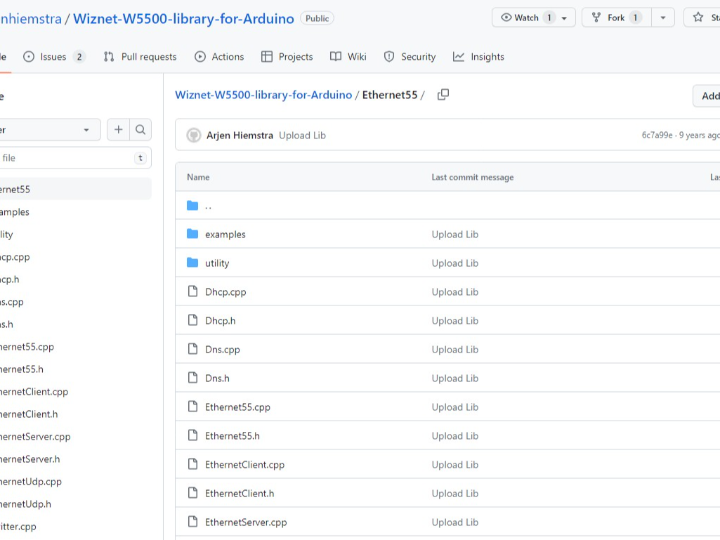The height and width of the screenshot is (540, 720).
Task: Click the file icon beside Ethernet55.cpp
Action: (193, 406)
